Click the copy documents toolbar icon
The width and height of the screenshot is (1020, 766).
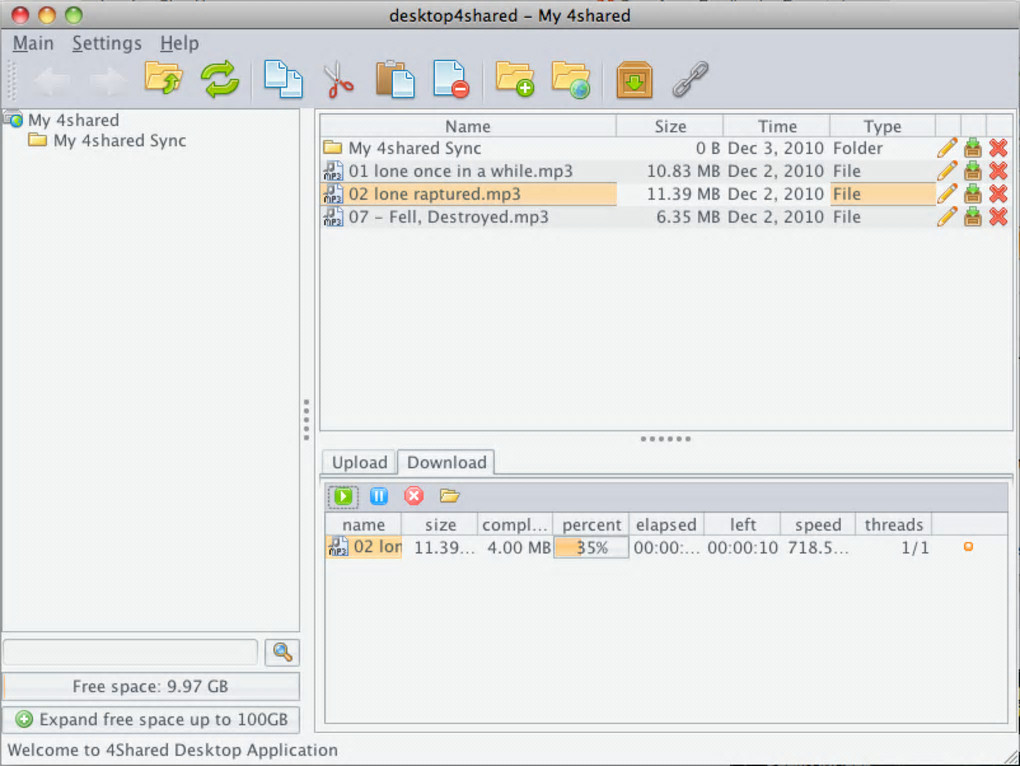283,79
